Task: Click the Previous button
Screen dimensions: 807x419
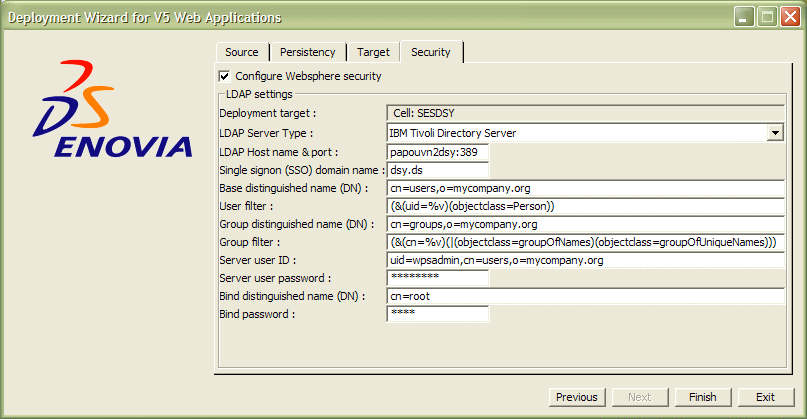Action: 577,397
